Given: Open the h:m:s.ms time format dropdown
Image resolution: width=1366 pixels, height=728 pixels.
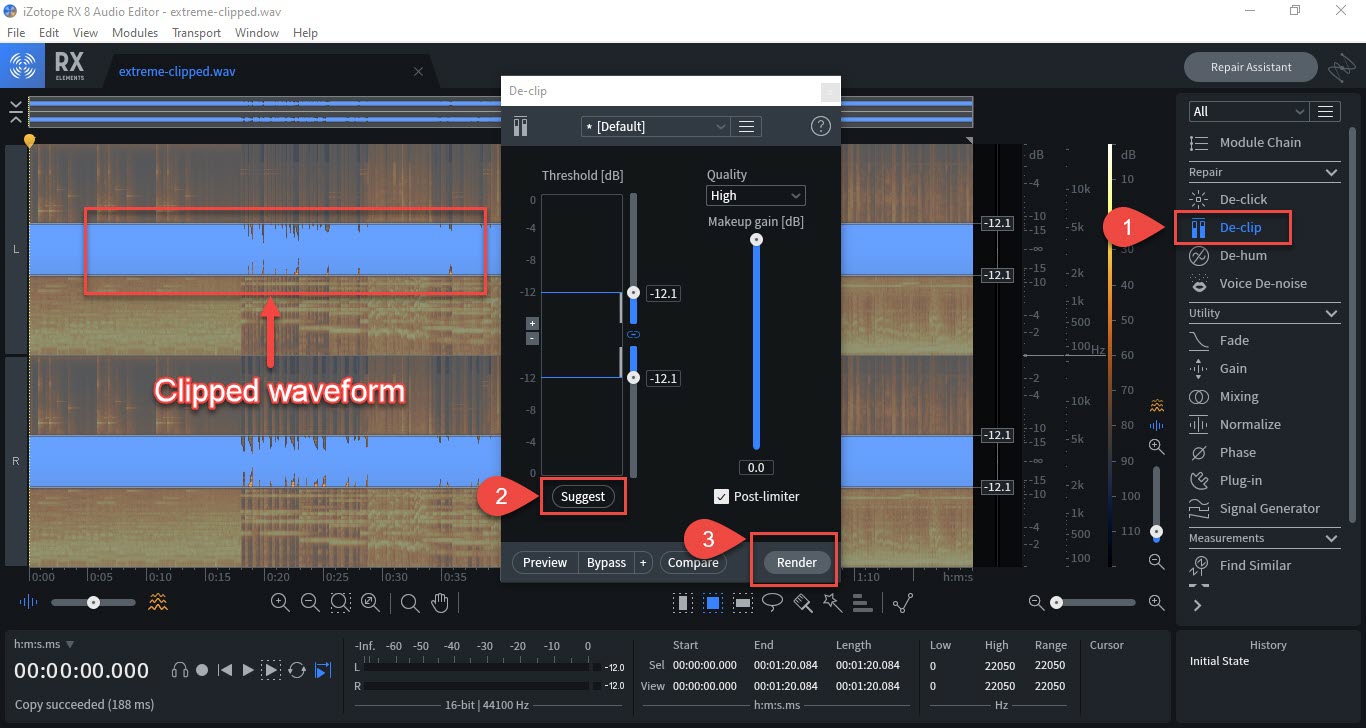Looking at the screenshot, I should [44, 644].
